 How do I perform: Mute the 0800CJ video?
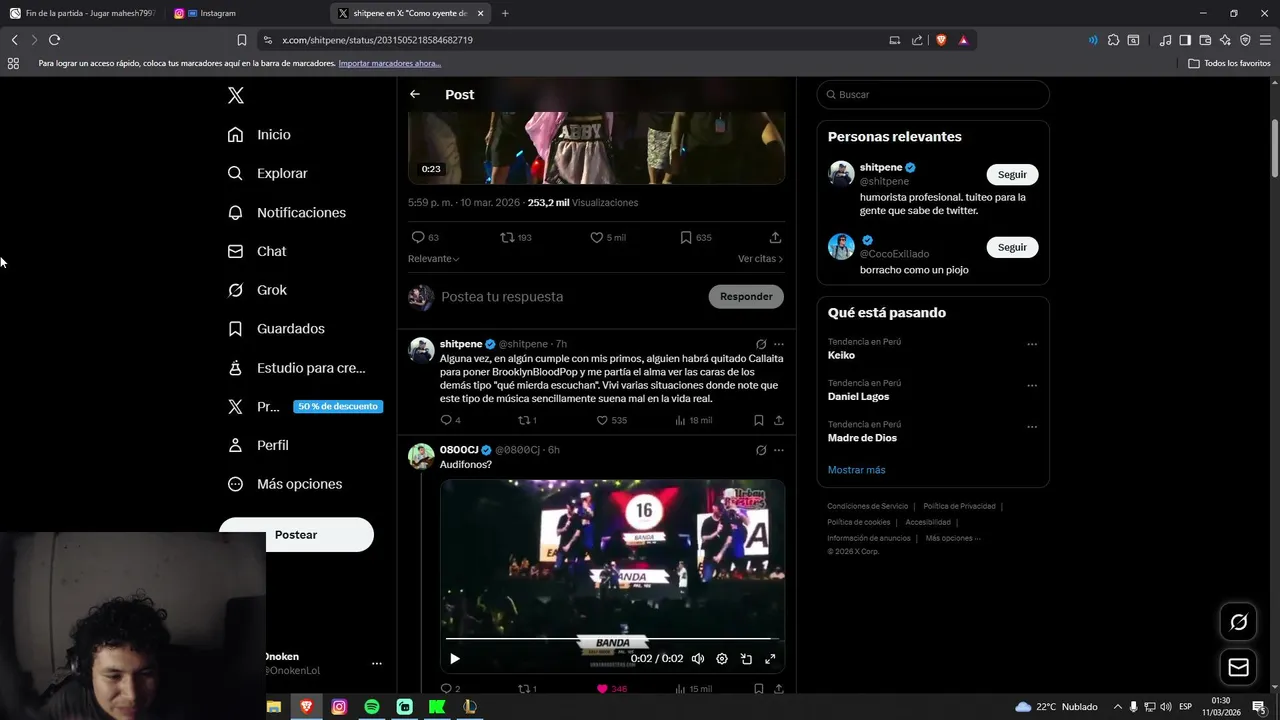coord(698,659)
